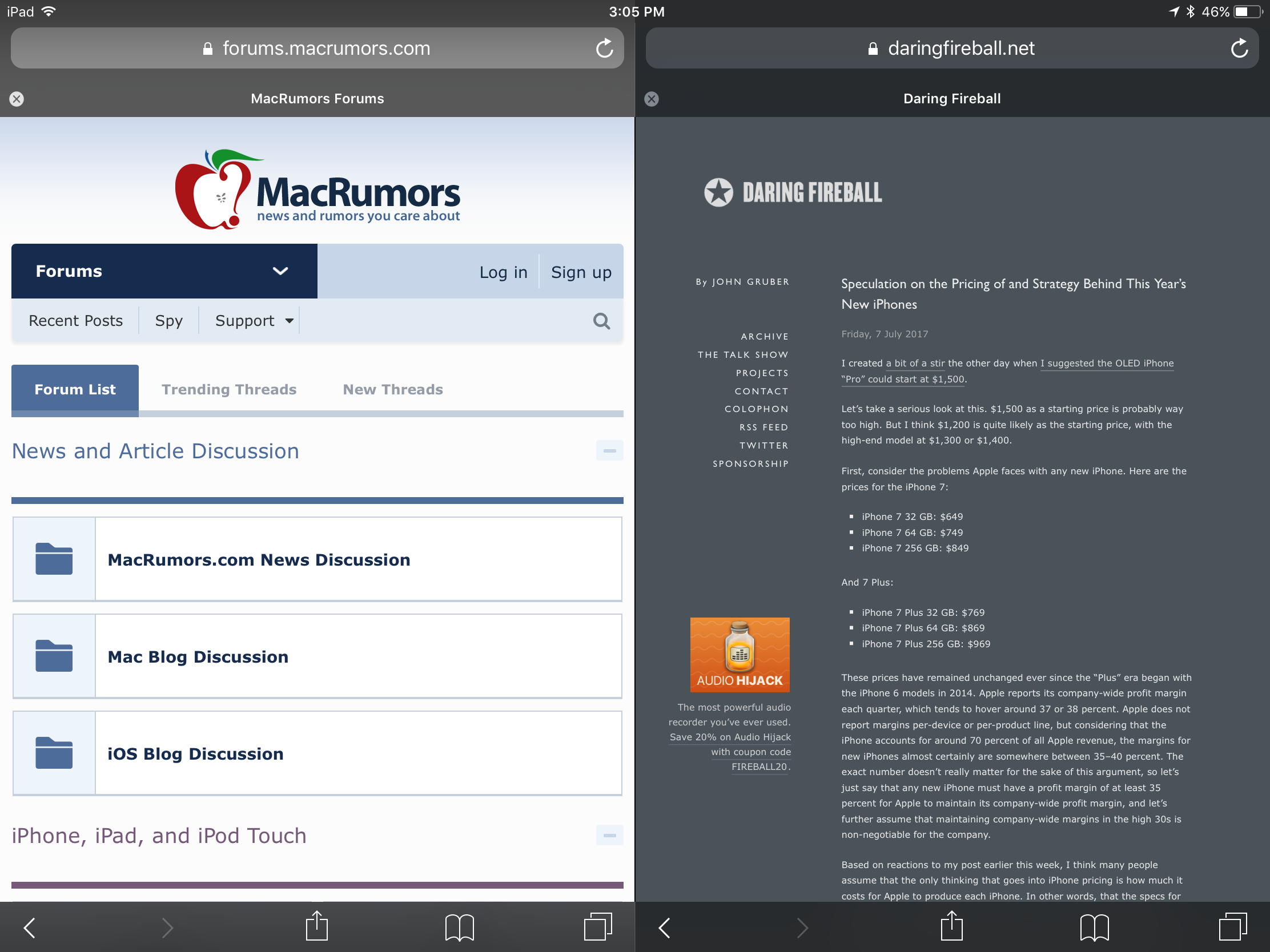The width and height of the screenshot is (1270, 952).
Task: Show tabs overview in the Daring Fireball pane
Action: point(1233,926)
